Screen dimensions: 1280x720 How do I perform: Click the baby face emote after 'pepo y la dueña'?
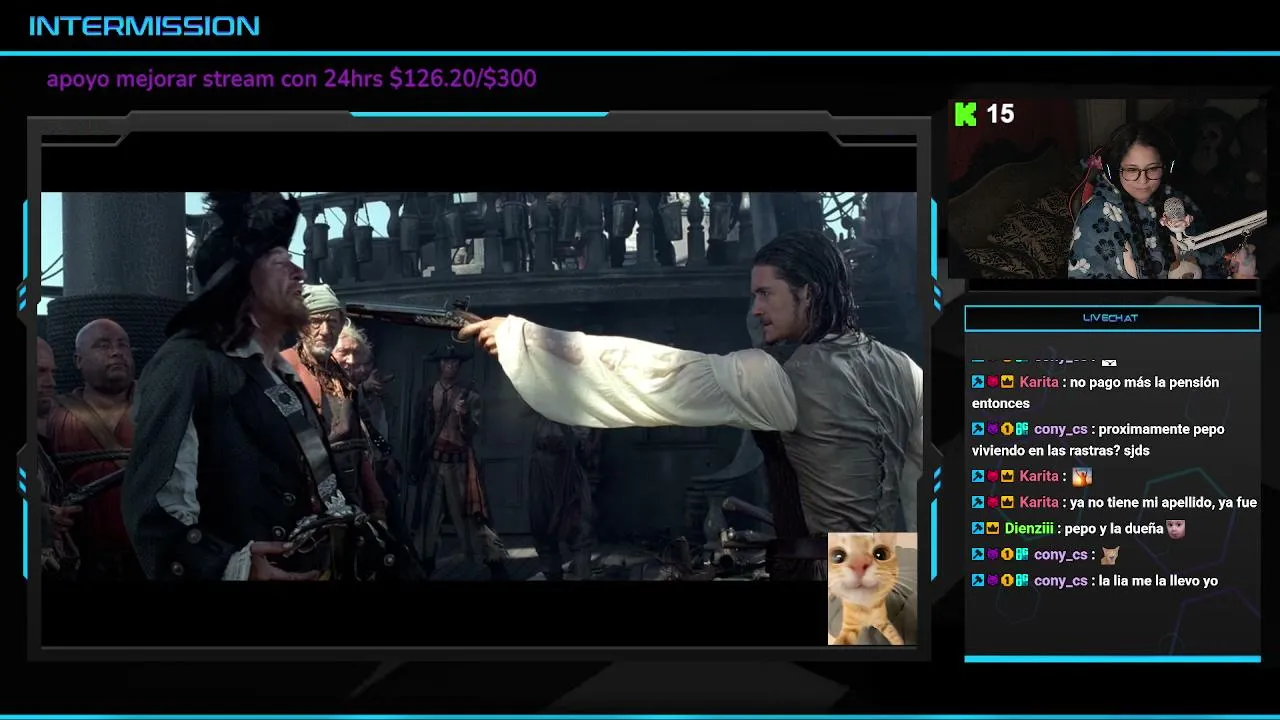point(1175,528)
